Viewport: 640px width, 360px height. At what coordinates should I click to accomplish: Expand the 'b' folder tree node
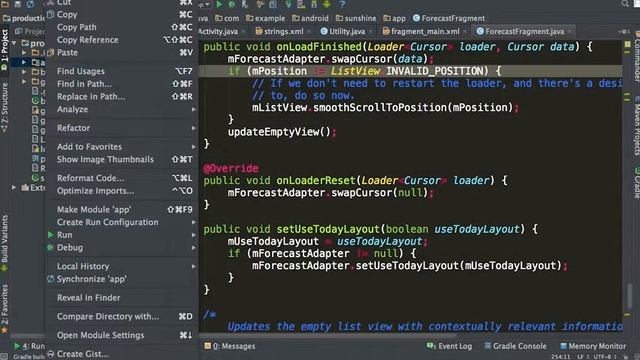pyautogui.click(x=24, y=72)
